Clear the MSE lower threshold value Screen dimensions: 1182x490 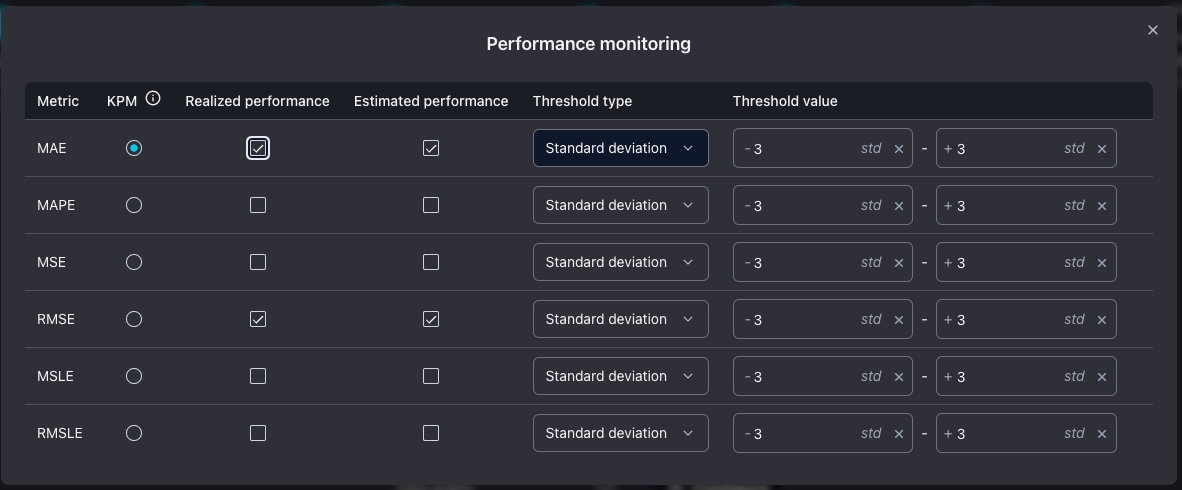click(898, 263)
